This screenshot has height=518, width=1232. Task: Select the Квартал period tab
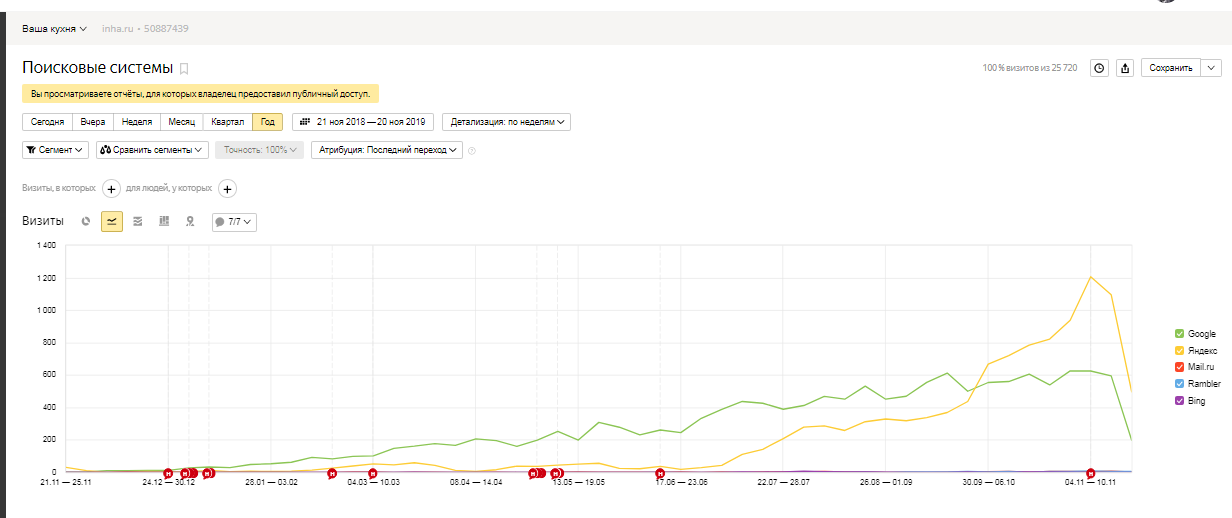227,122
